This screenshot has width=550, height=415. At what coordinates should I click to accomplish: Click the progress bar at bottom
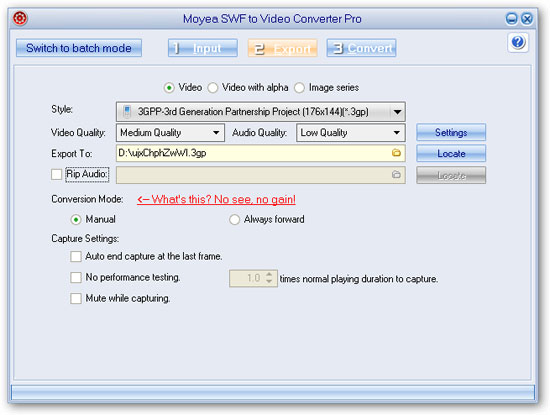(273, 393)
